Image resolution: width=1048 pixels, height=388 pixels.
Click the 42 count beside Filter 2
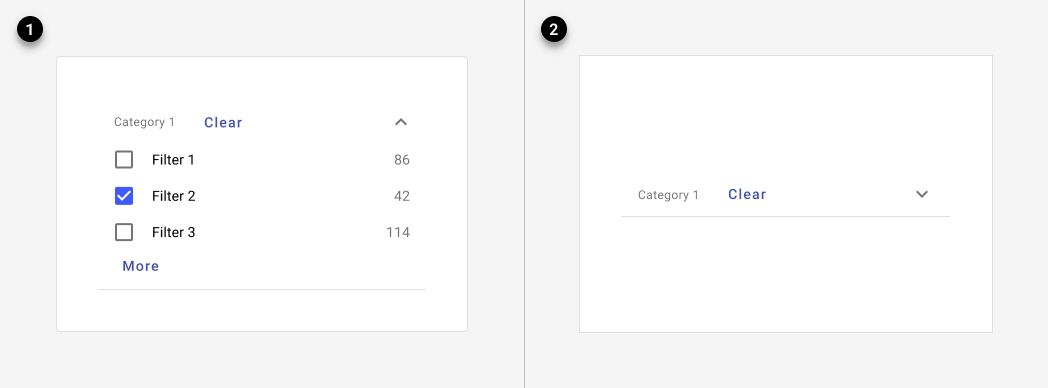(x=402, y=196)
